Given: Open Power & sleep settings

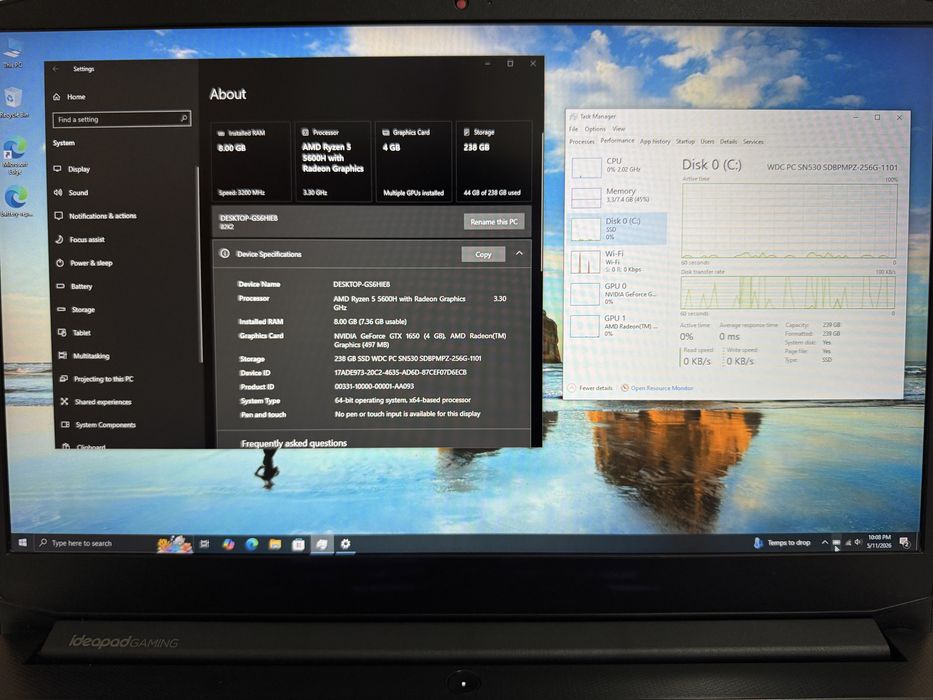Looking at the screenshot, I should (x=84, y=262).
